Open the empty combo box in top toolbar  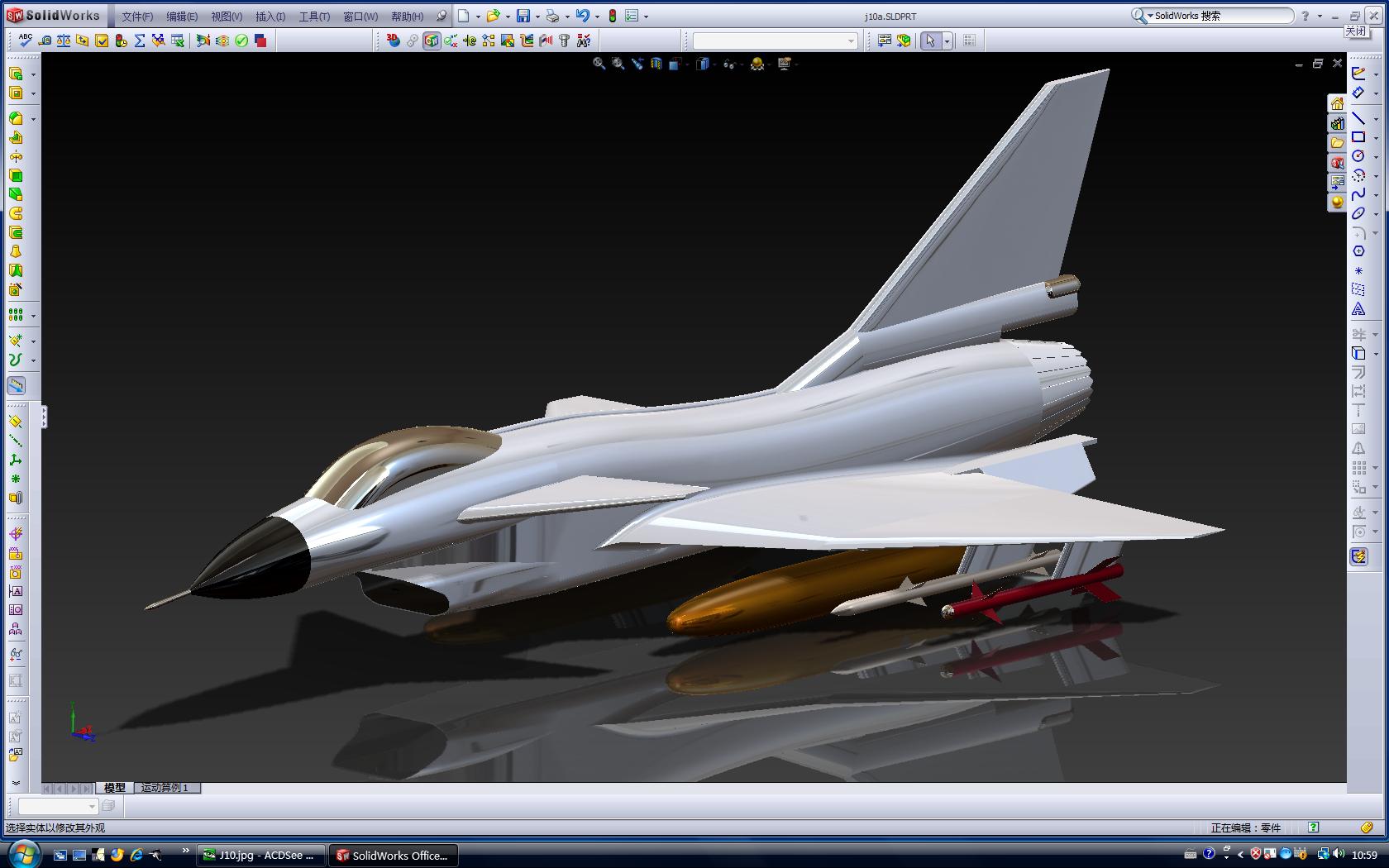pos(775,41)
